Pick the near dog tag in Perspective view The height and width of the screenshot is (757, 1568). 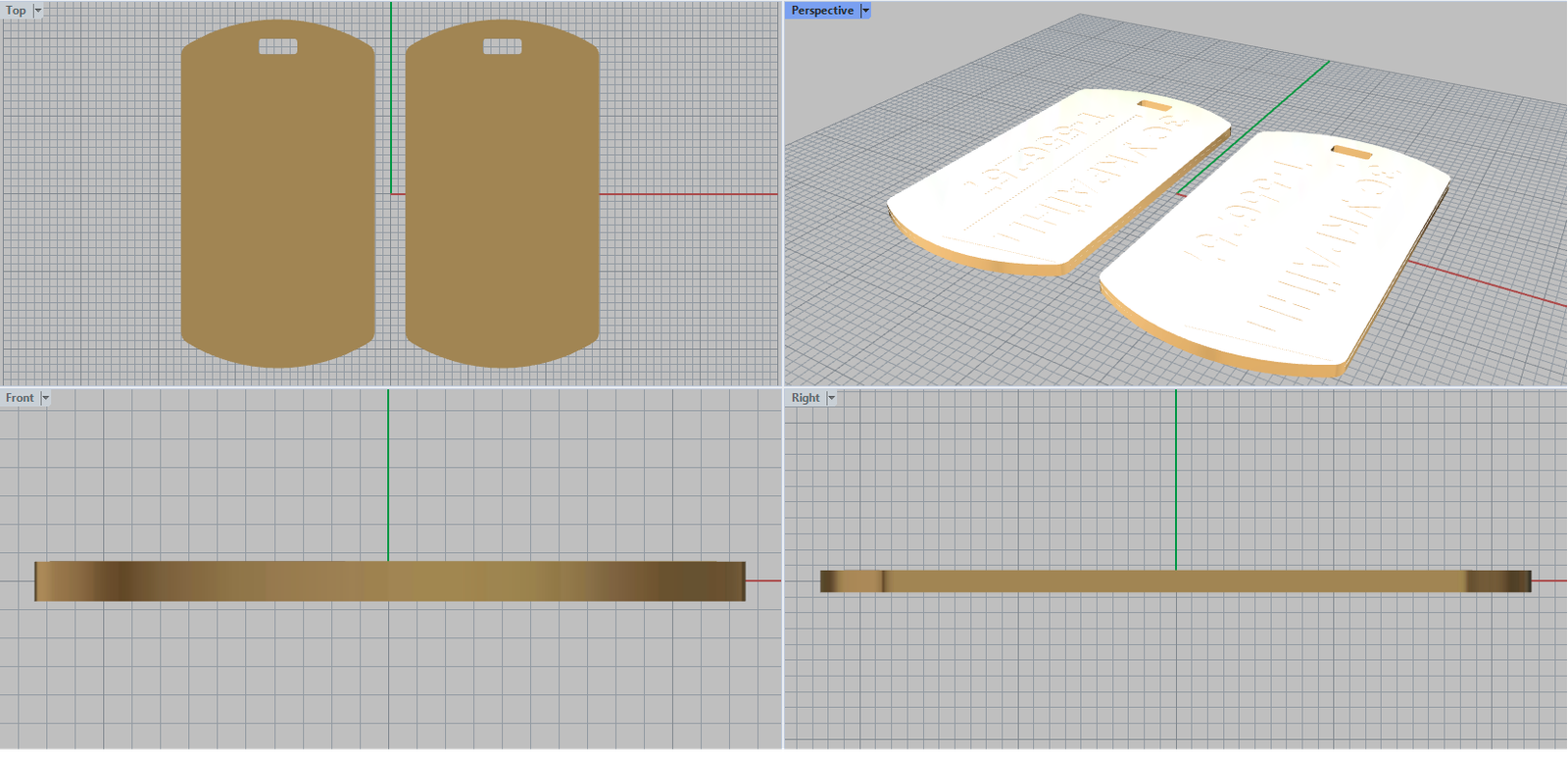[1274, 255]
